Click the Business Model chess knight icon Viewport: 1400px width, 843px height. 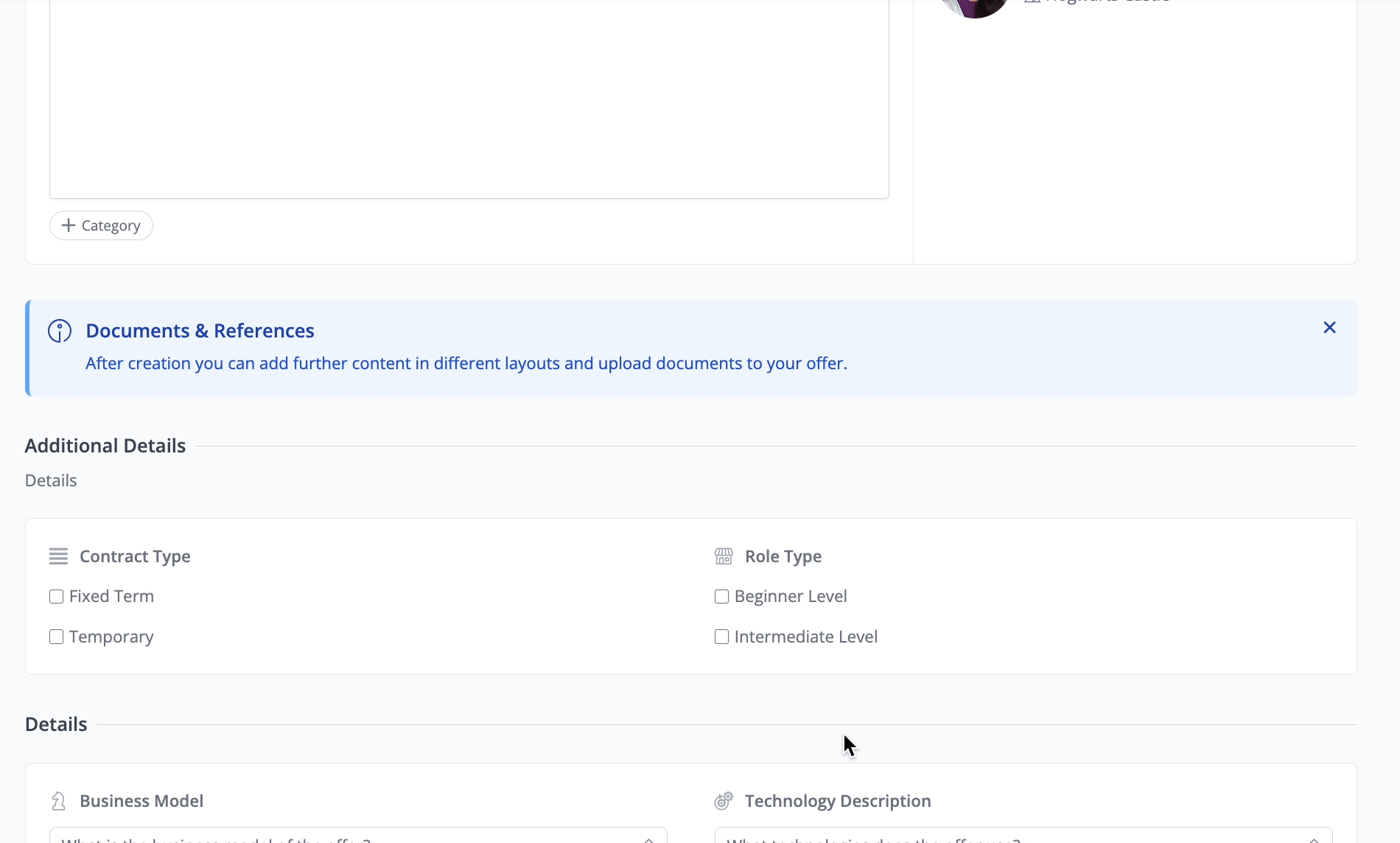pyautogui.click(x=58, y=801)
